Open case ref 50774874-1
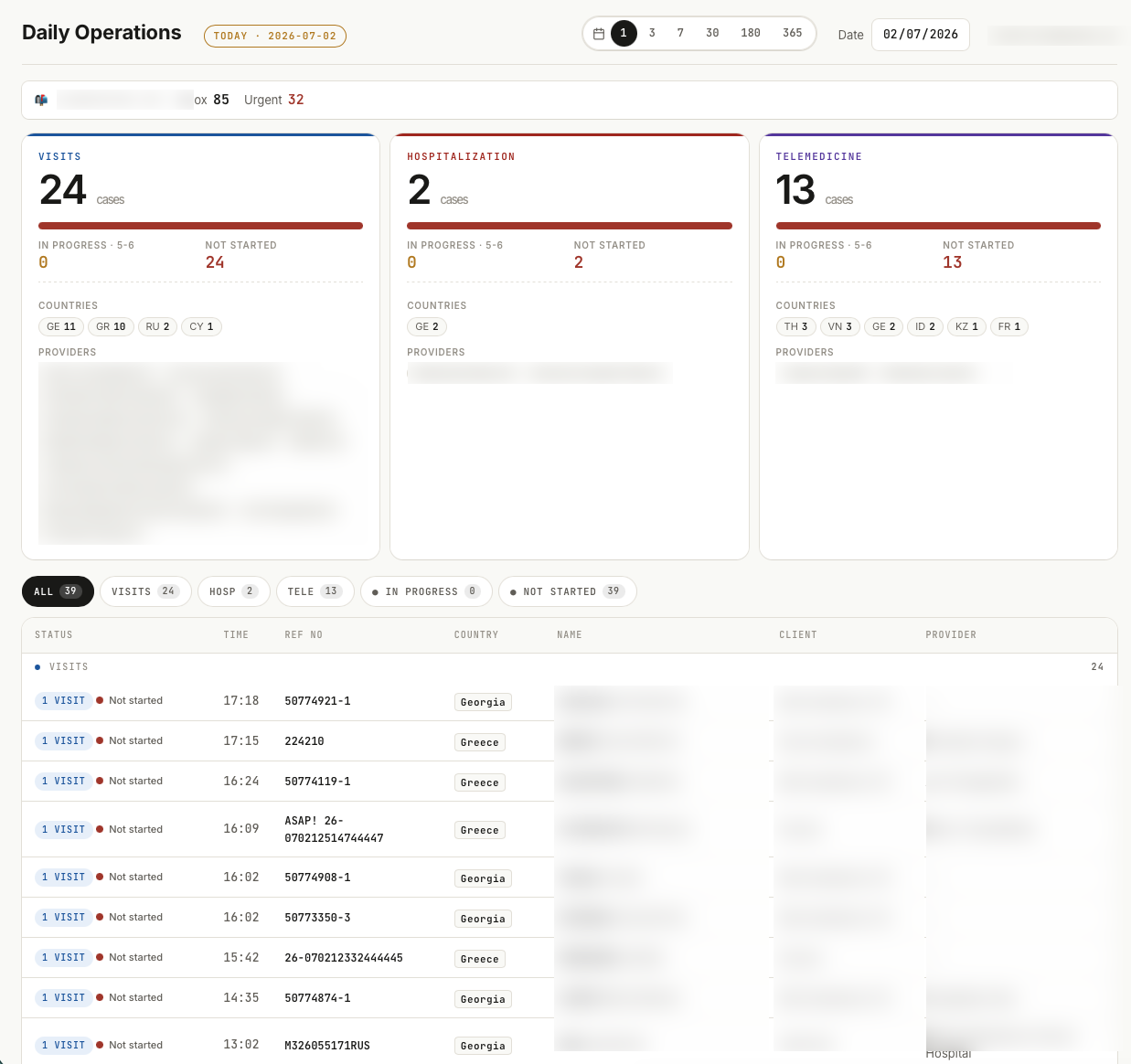1131x1064 pixels. click(317, 998)
